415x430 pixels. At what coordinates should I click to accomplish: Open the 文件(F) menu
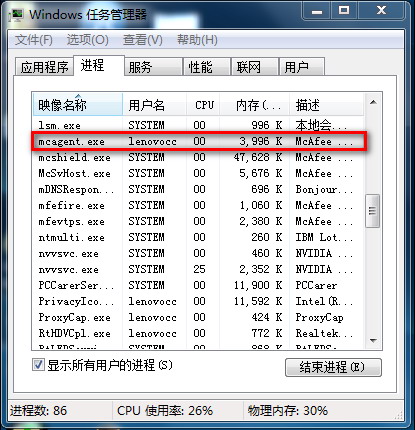[34, 40]
